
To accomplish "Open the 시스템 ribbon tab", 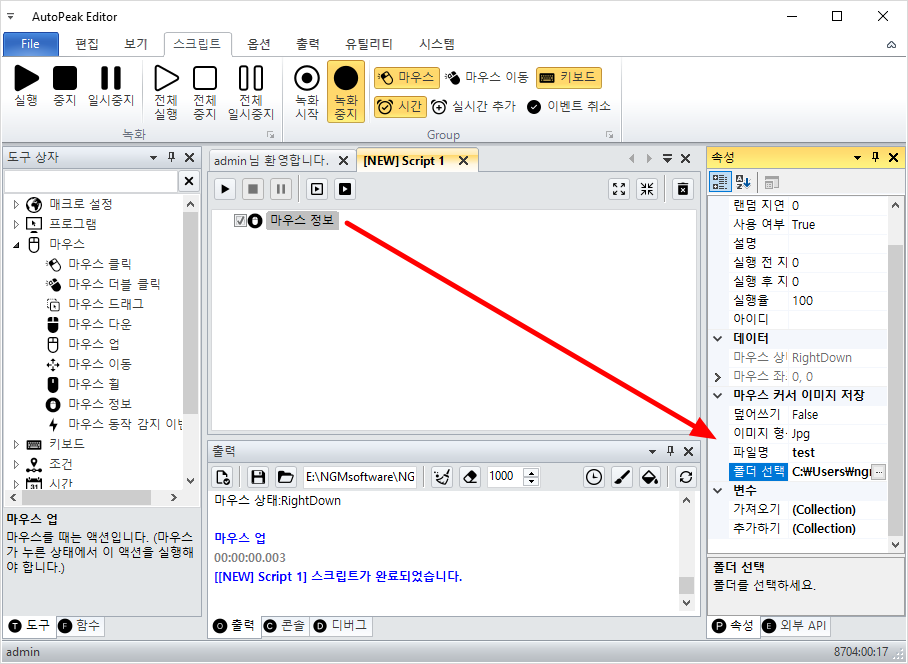I will point(437,44).
